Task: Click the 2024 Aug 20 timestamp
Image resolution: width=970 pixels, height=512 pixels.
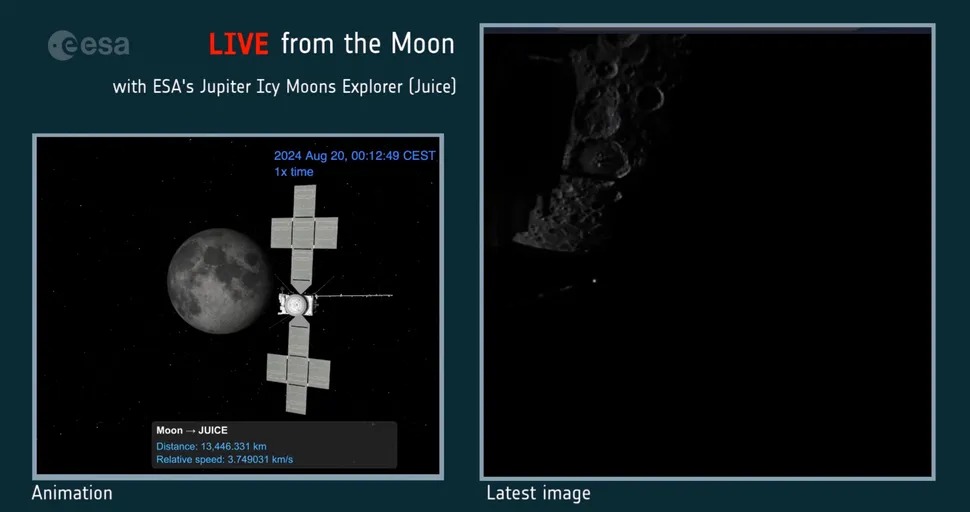Action: [354, 156]
